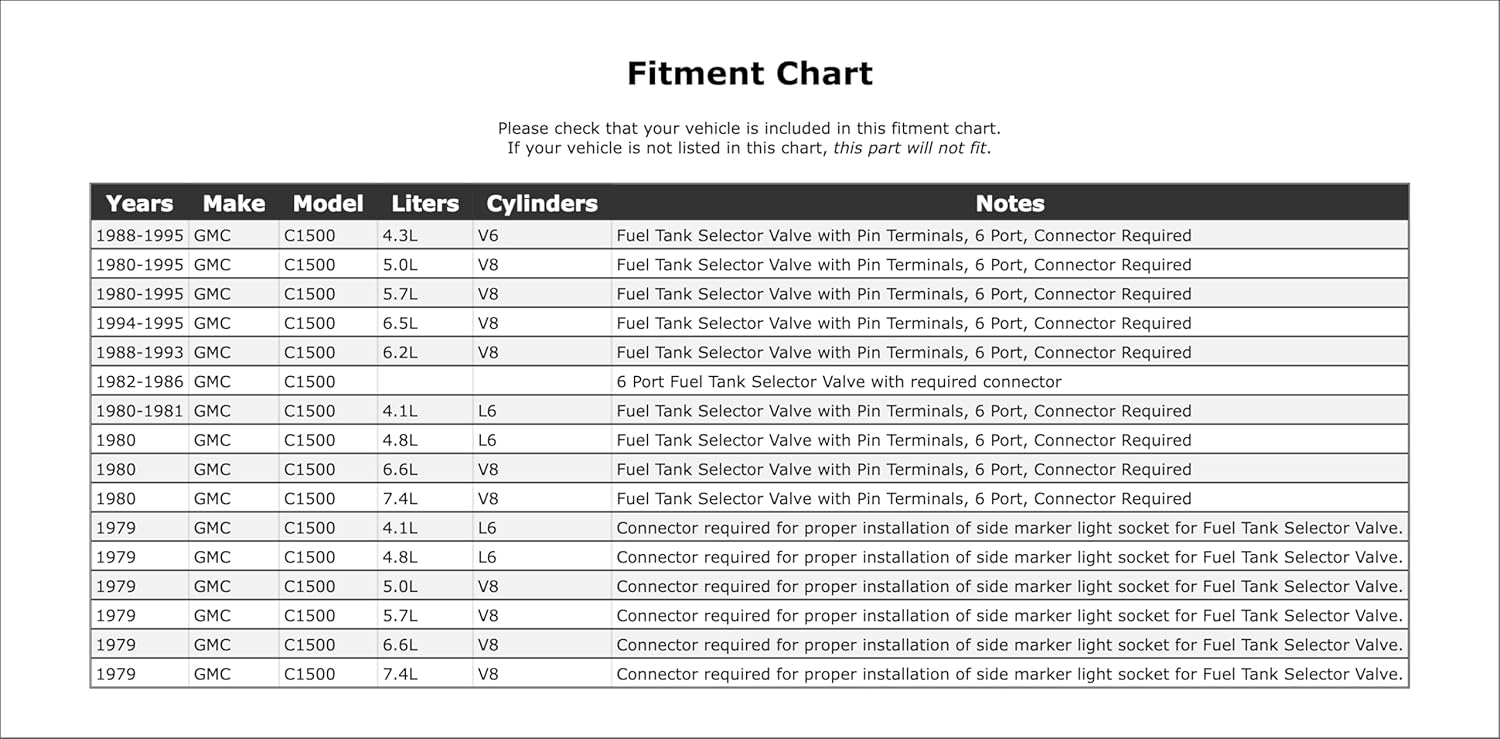Screen dimensions: 1500x739
Task: Click the 6.2L liters cell
Action: click(400, 352)
